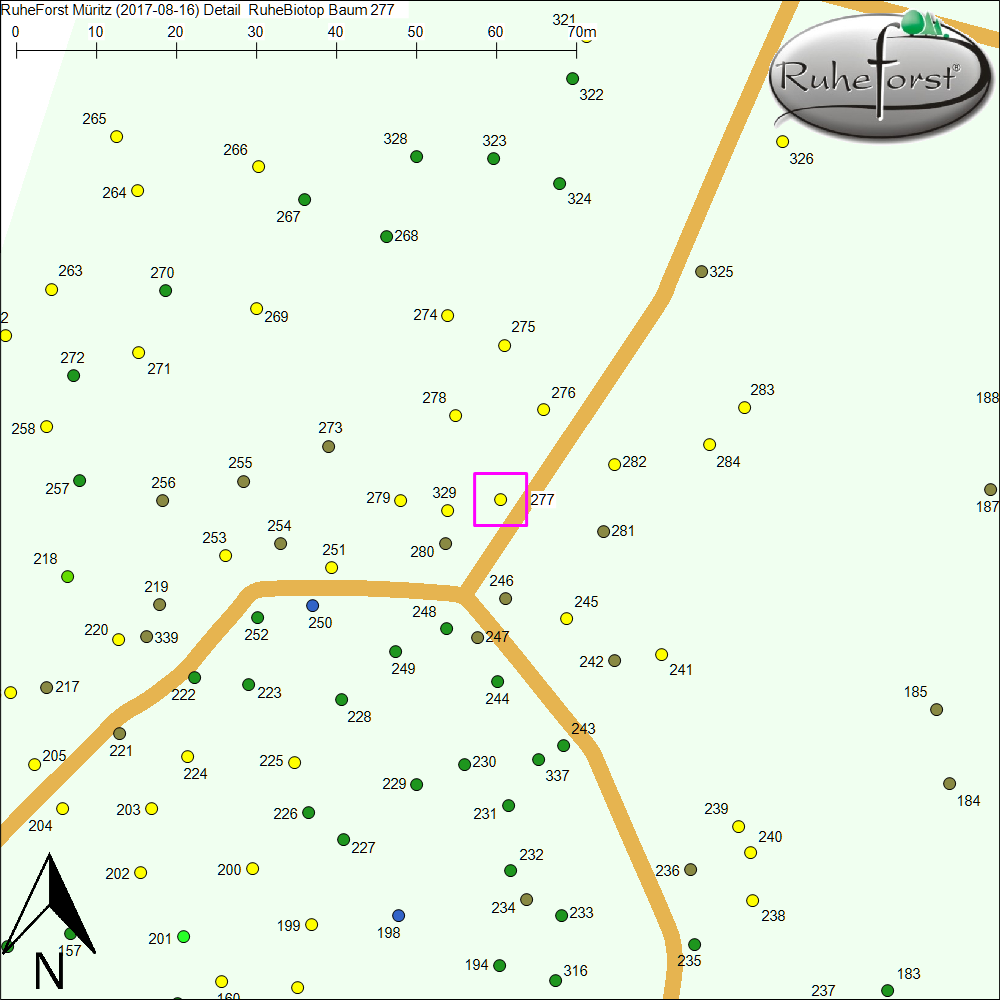Click the blue tree marker 198

click(398, 915)
